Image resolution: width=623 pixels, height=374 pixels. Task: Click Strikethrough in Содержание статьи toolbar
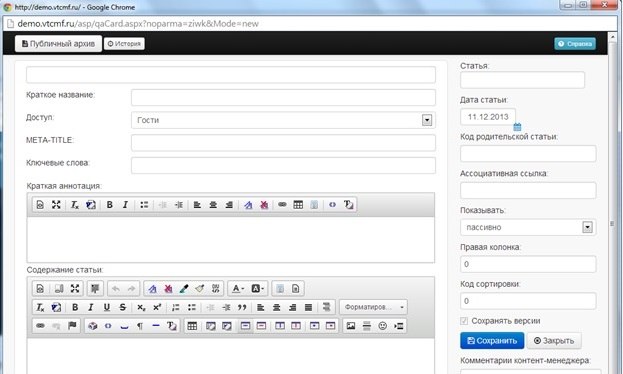tap(122, 307)
